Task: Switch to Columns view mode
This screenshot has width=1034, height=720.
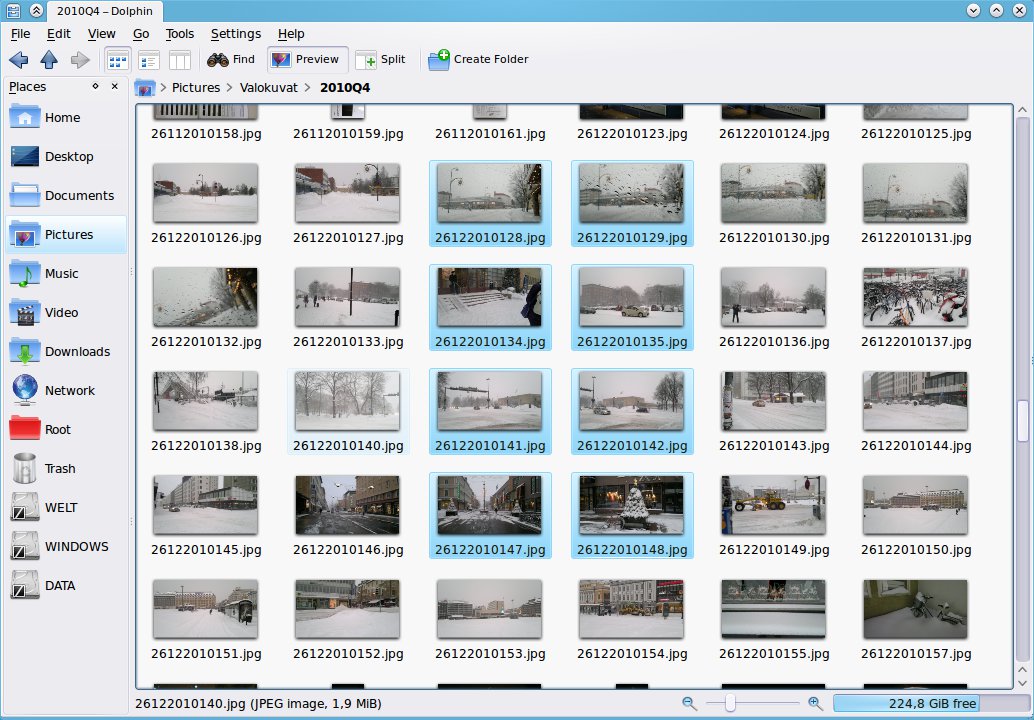Action: [180, 60]
